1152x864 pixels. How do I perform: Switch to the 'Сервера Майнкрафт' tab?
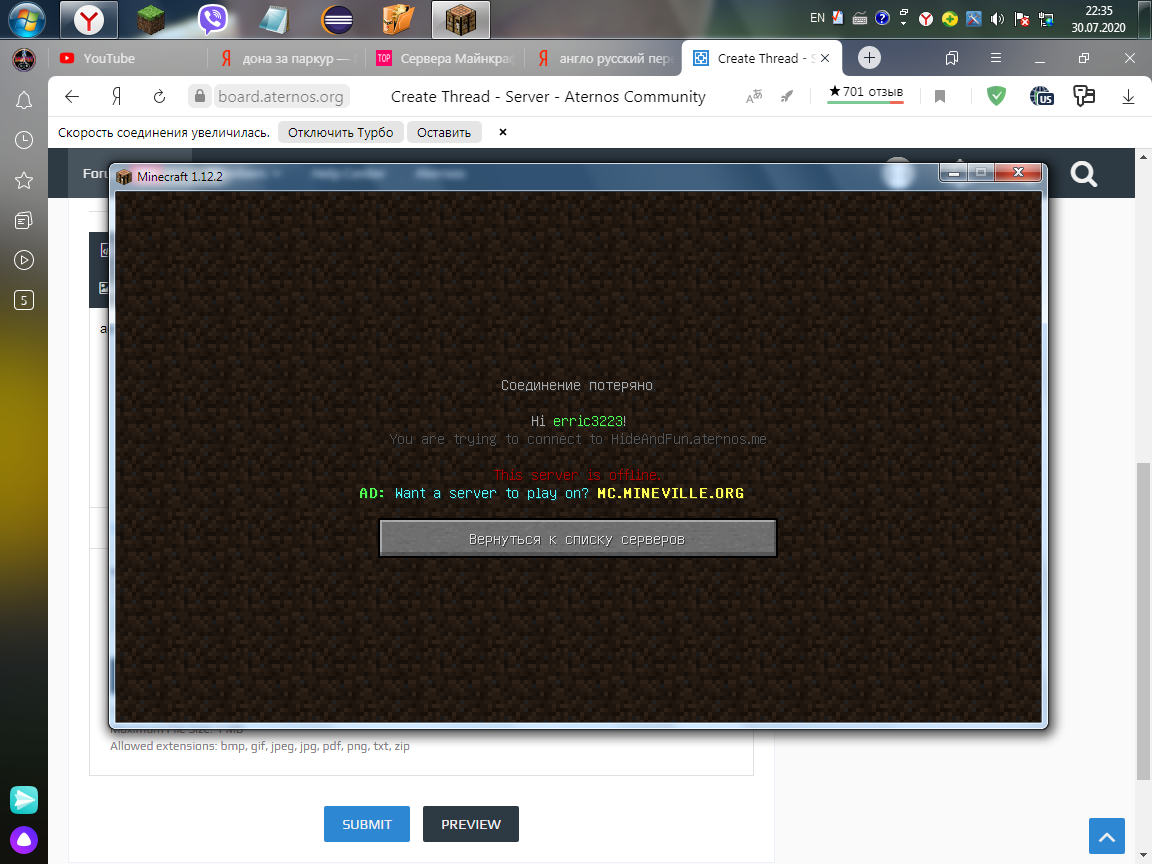[445, 58]
